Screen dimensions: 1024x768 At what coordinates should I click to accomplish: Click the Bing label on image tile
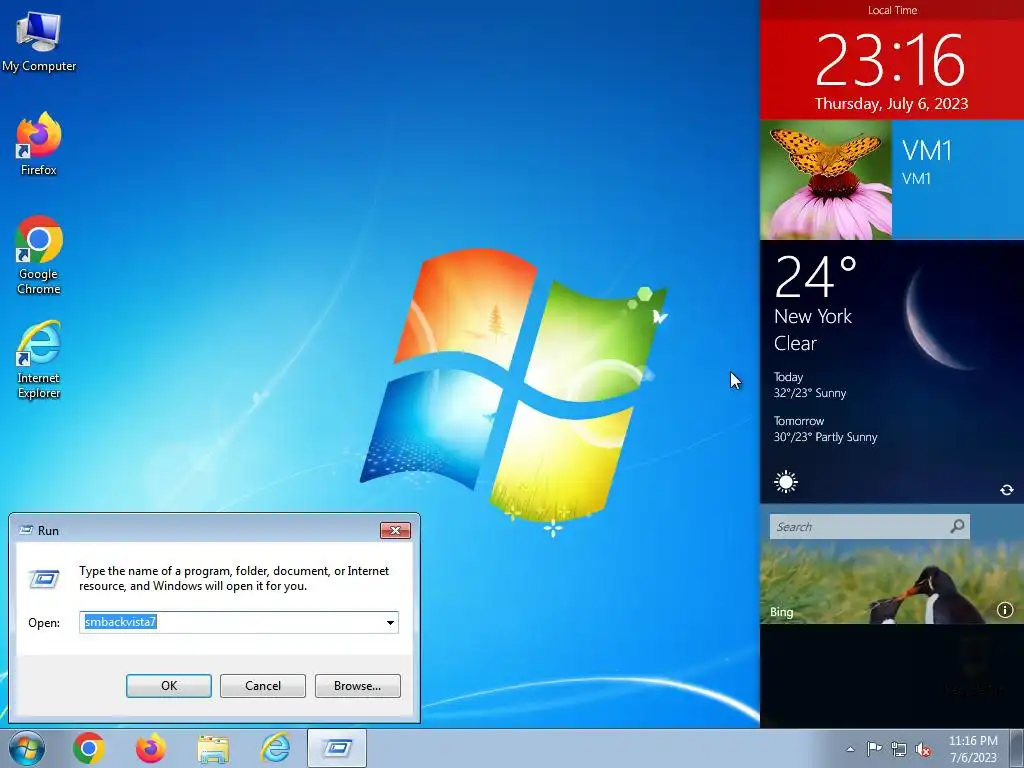pyautogui.click(x=781, y=612)
